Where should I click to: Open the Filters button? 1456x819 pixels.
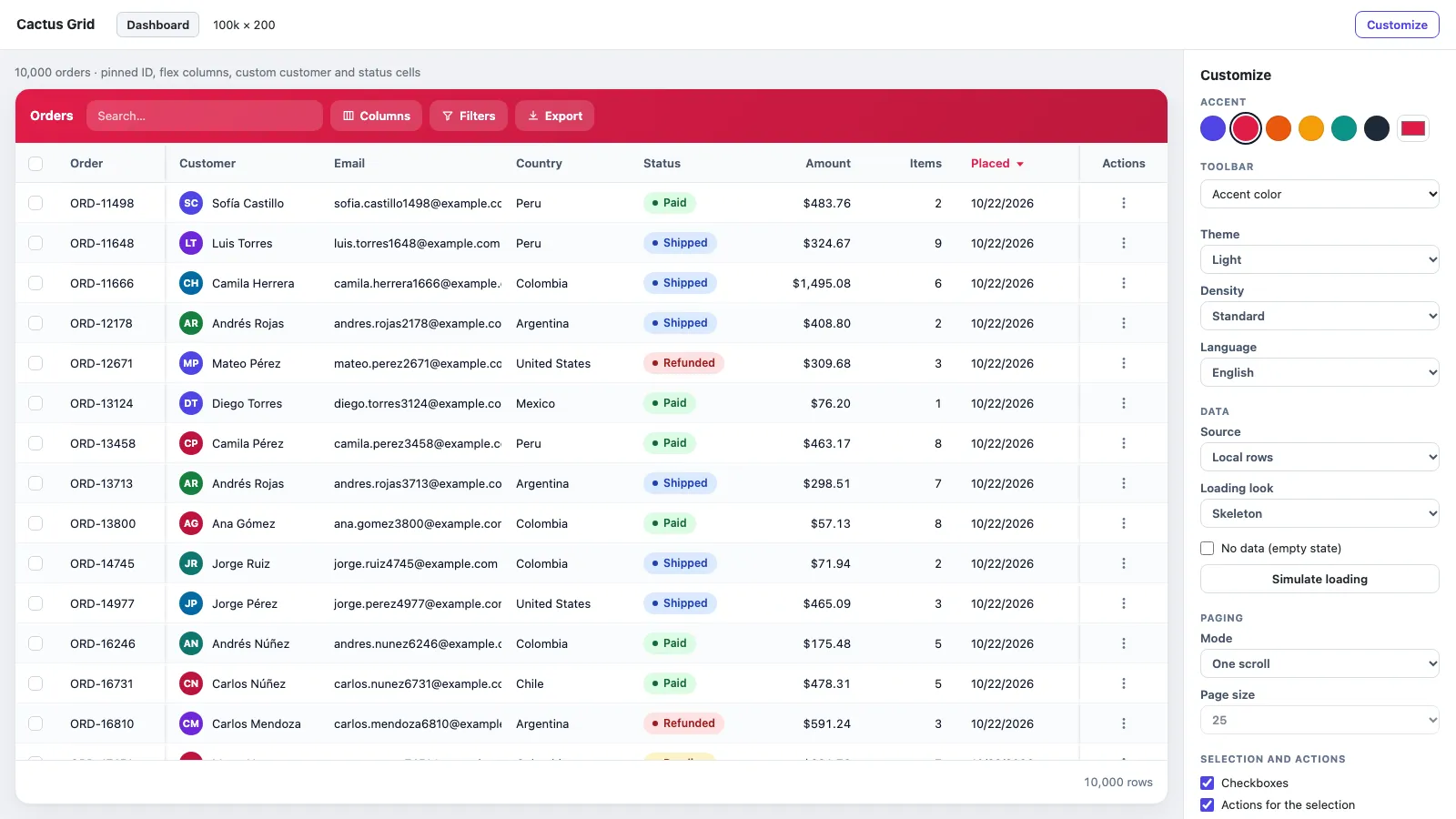point(469,116)
